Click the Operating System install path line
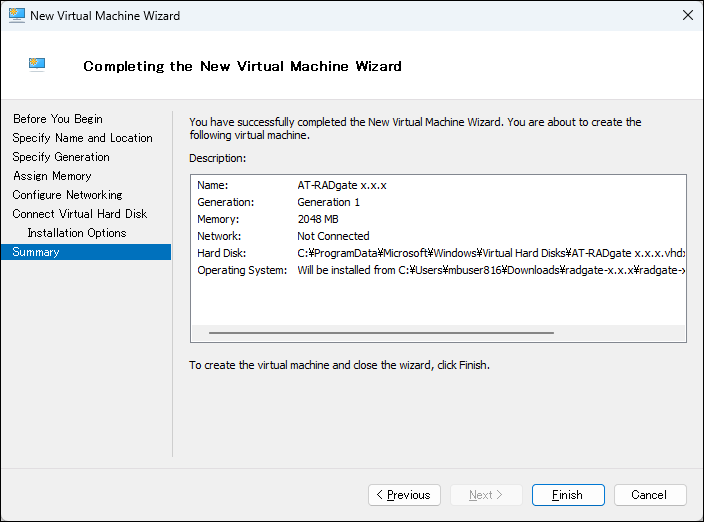This screenshot has height=522, width=704. (490, 270)
